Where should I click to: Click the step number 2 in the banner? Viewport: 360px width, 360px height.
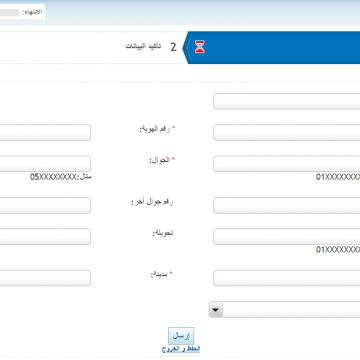[173, 47]
